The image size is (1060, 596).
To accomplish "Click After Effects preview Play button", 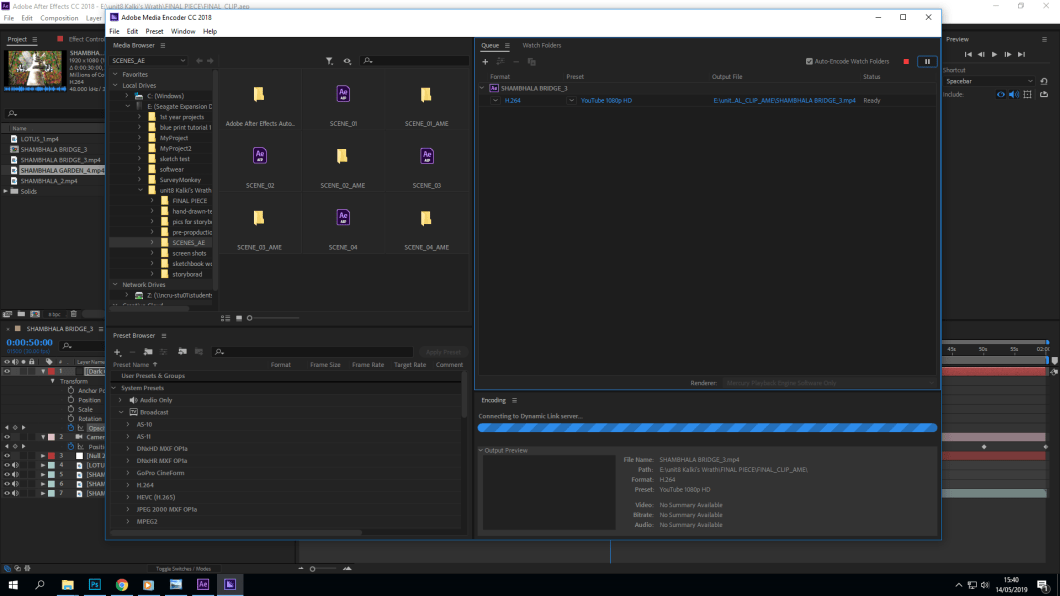I will click(x=994, y=55).
